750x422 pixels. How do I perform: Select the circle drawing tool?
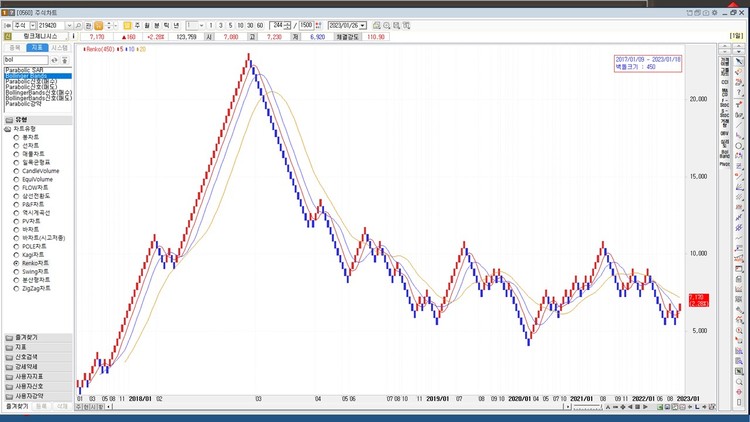(739, 146)
